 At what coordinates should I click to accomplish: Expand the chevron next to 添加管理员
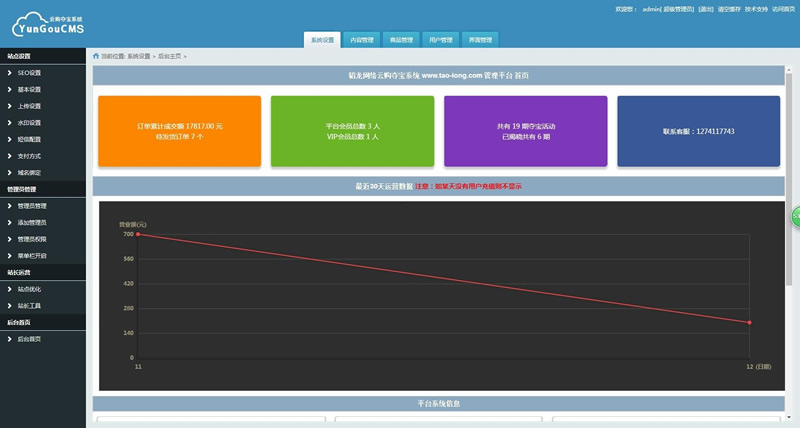coord(10,222)
